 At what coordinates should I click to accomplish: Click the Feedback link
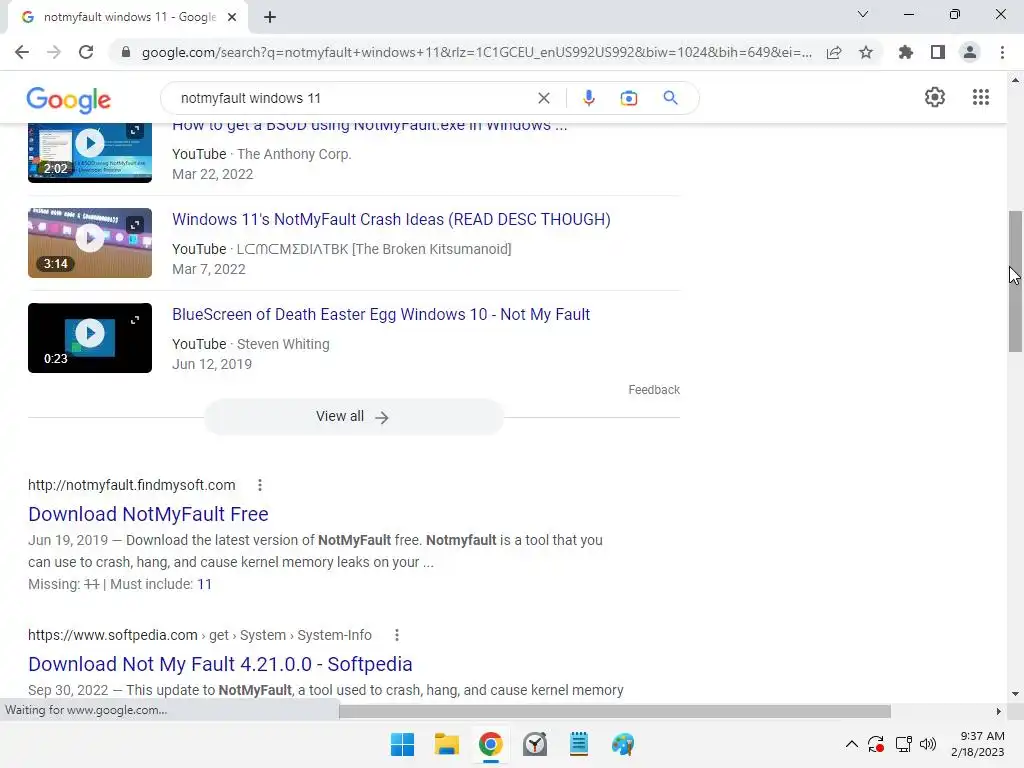coord(654,390)
